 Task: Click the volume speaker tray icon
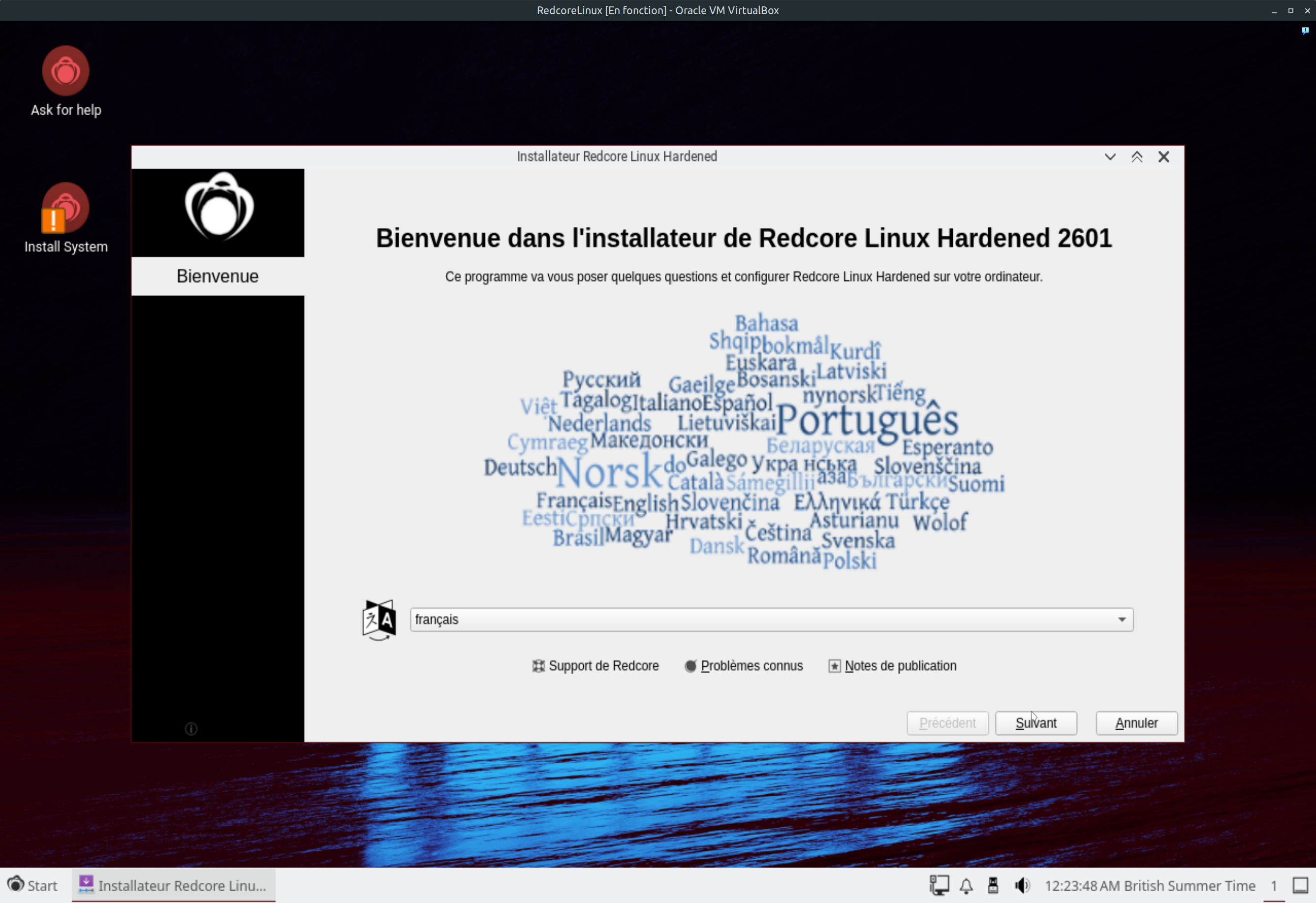(x=1022, y=885)
